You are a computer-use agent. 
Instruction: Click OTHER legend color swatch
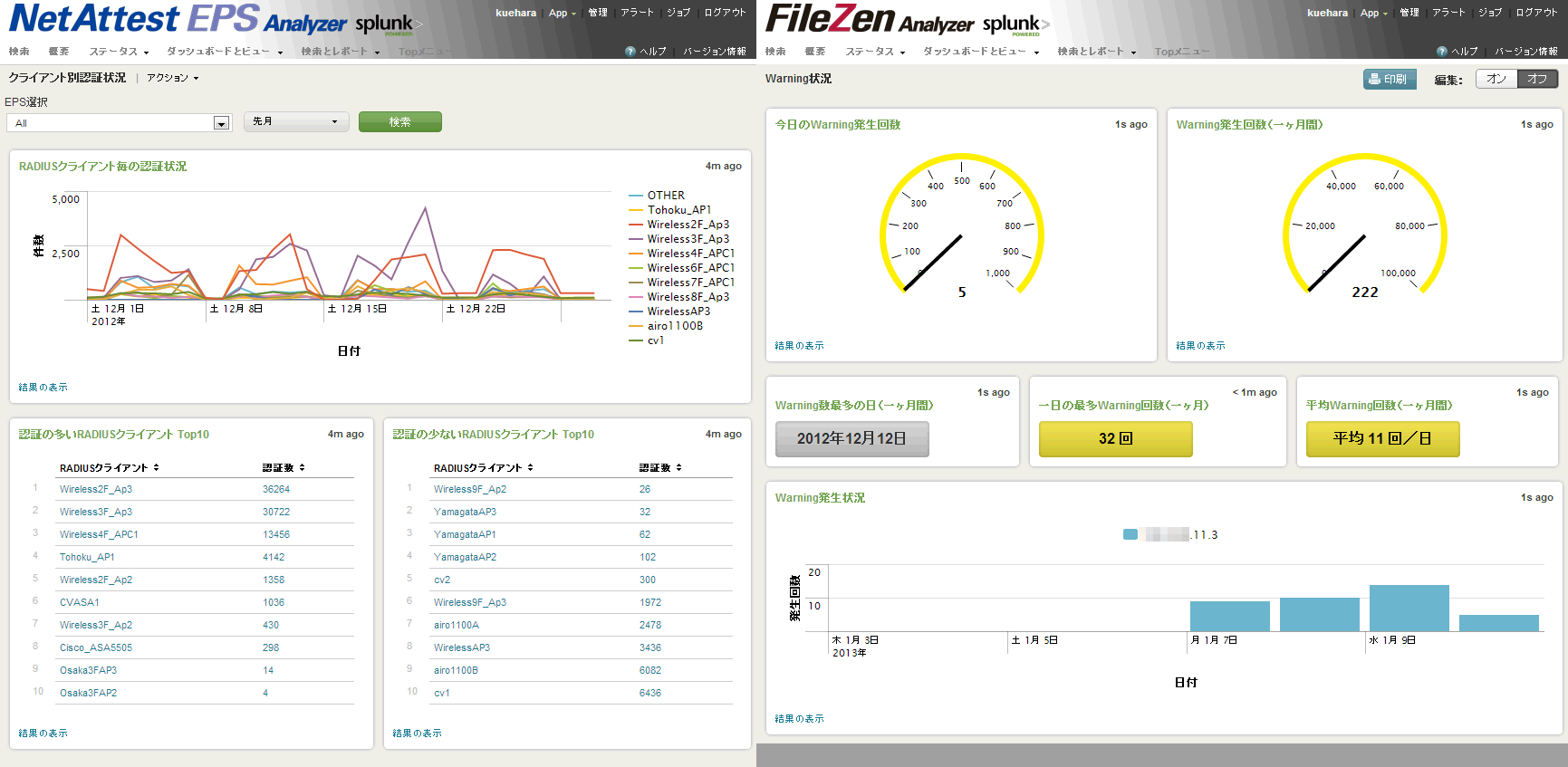[636, 196]
